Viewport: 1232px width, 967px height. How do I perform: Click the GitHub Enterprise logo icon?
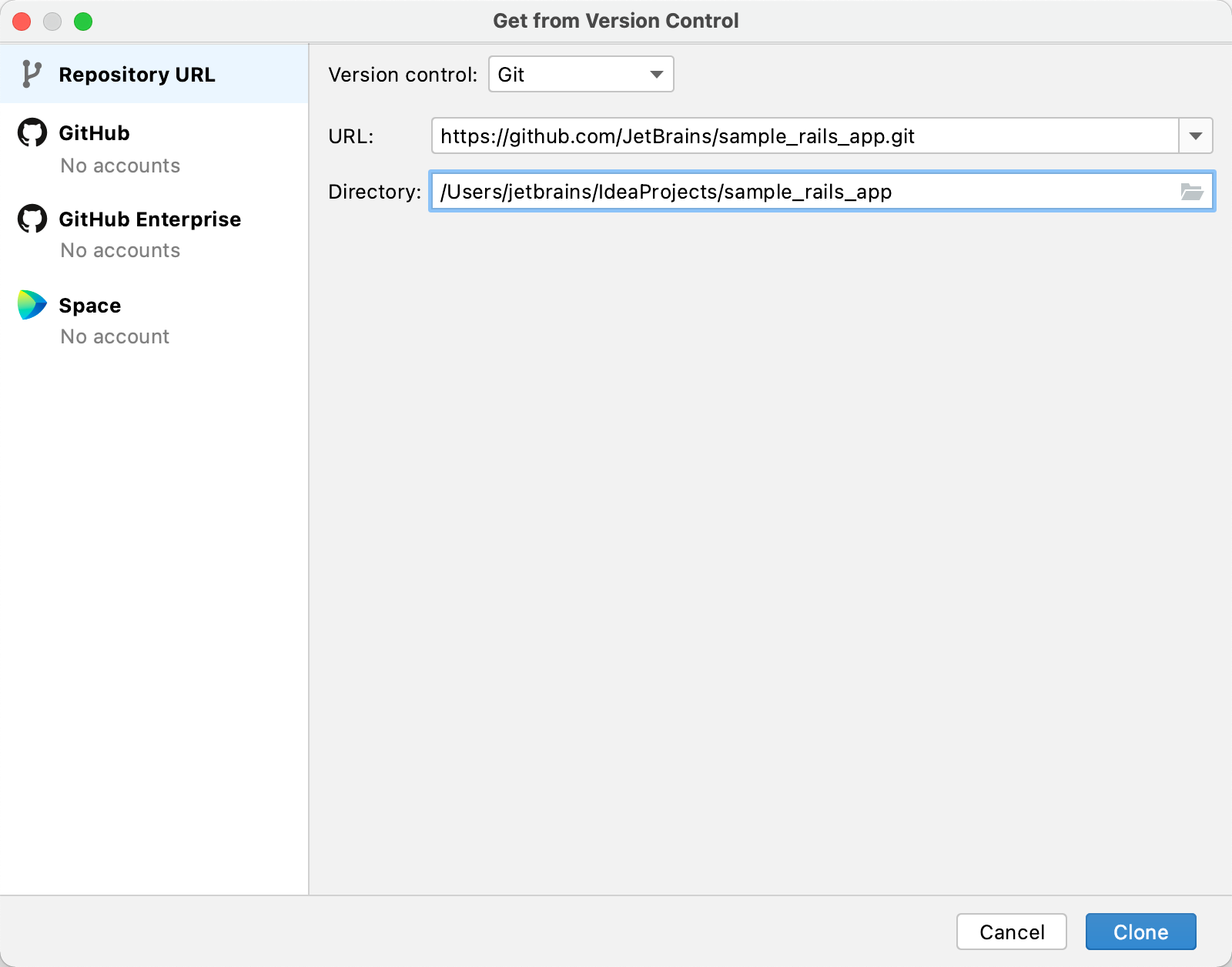[31, 219]
